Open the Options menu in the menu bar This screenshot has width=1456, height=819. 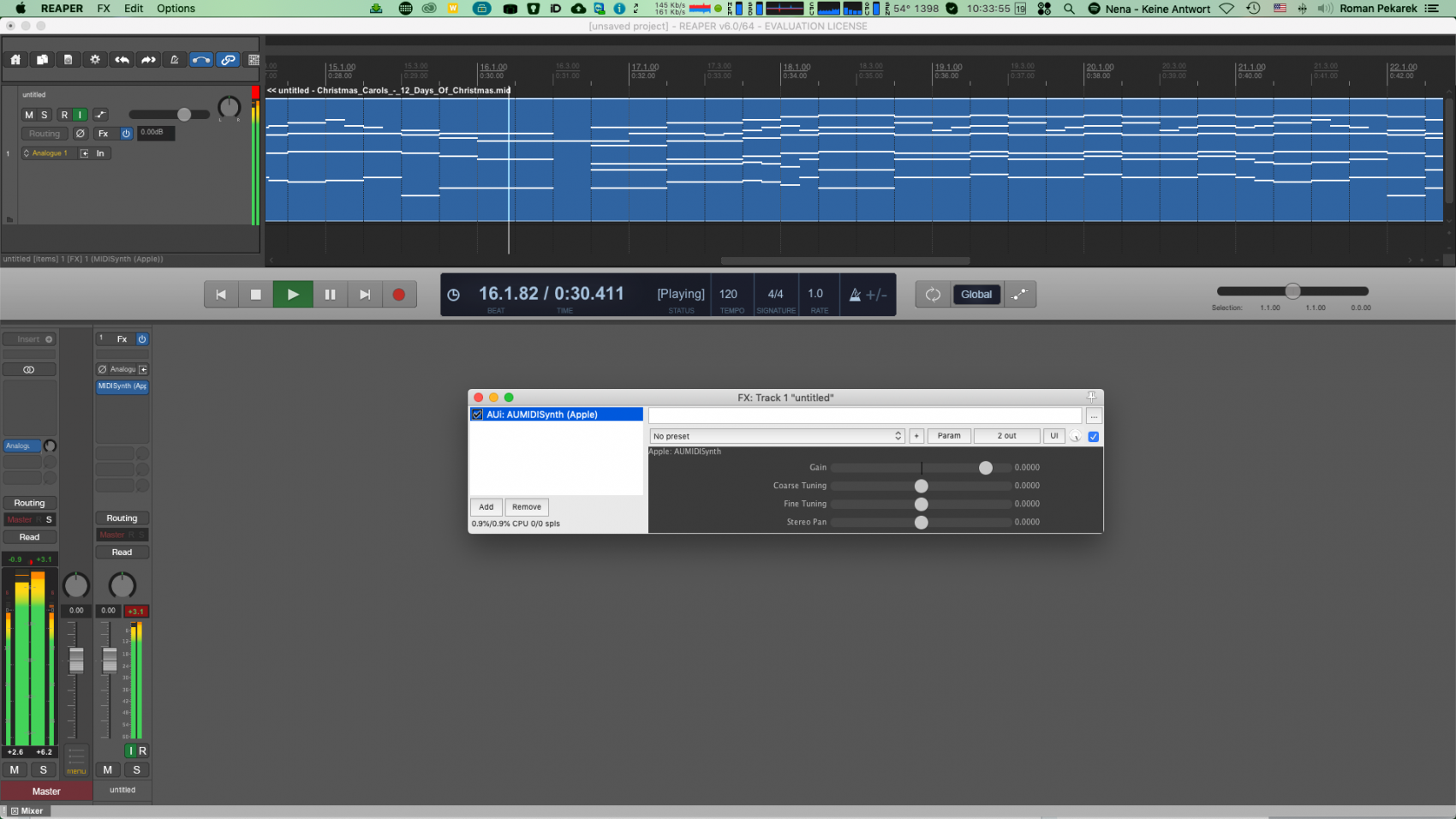176,9
